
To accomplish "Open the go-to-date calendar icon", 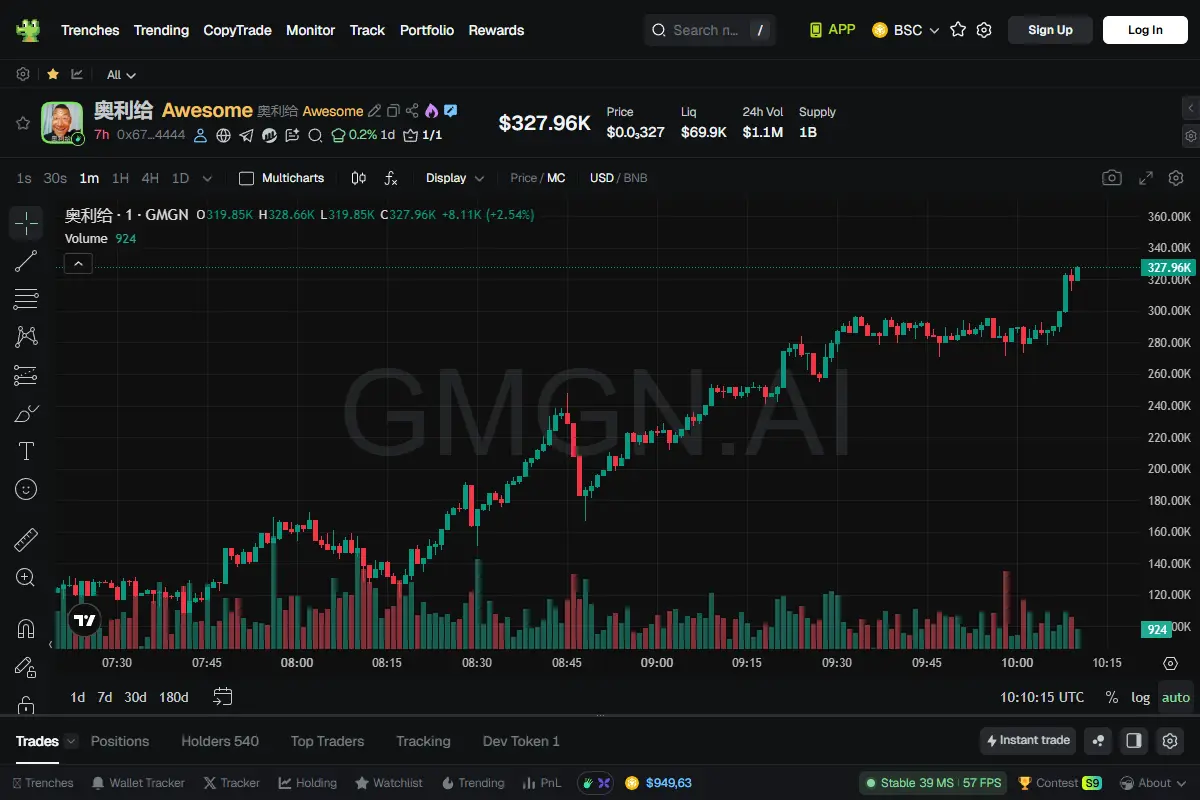I will tap(223, 697).
